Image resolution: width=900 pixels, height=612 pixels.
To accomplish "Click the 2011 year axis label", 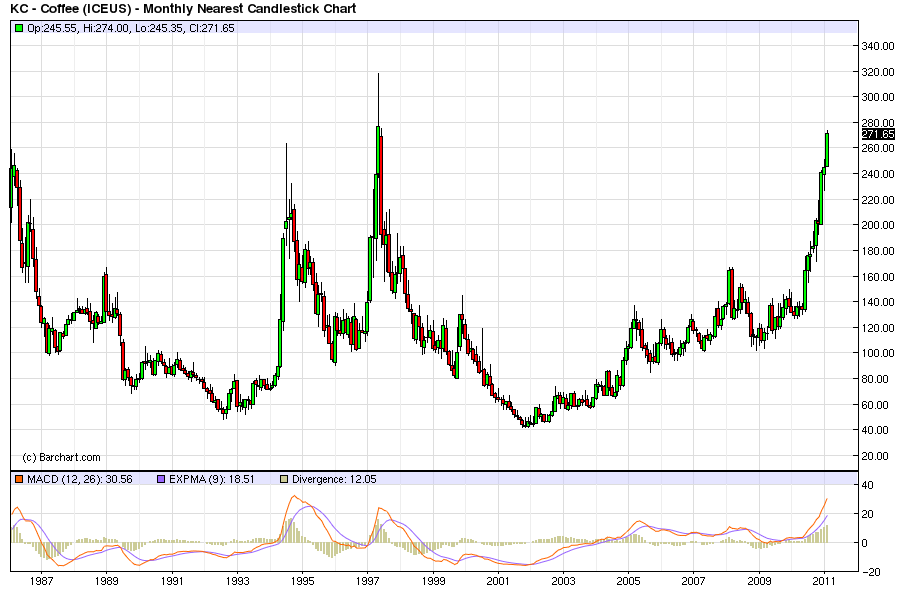I will tap(824, 581).
